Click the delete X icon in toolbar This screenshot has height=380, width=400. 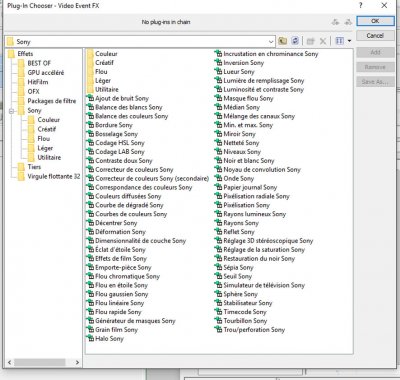pos(323,41)
